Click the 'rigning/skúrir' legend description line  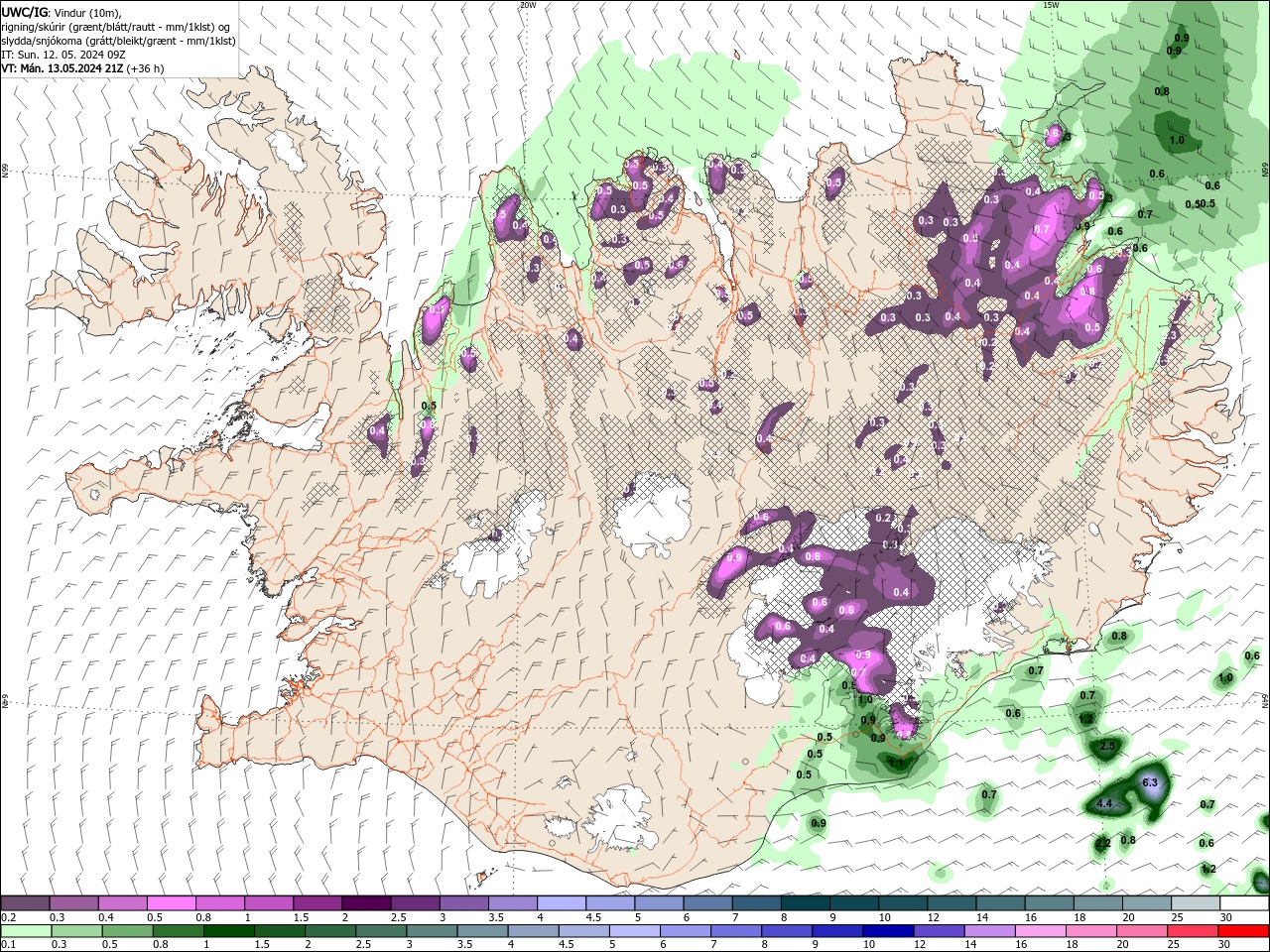(117, 27)
